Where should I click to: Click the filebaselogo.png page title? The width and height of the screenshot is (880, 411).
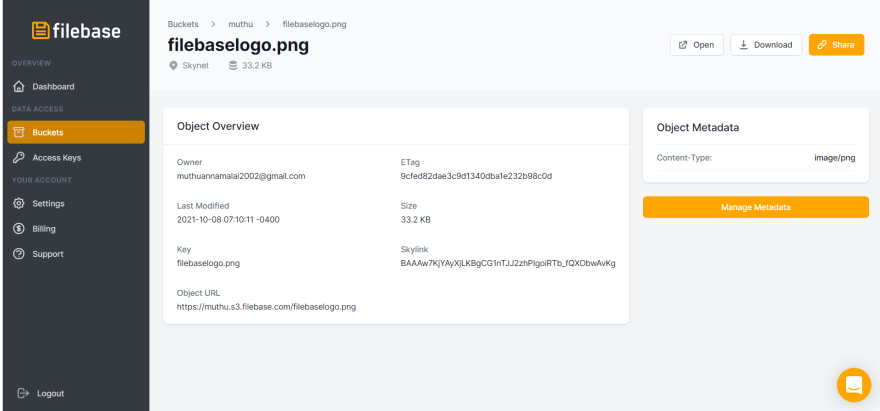click(239, 45)
